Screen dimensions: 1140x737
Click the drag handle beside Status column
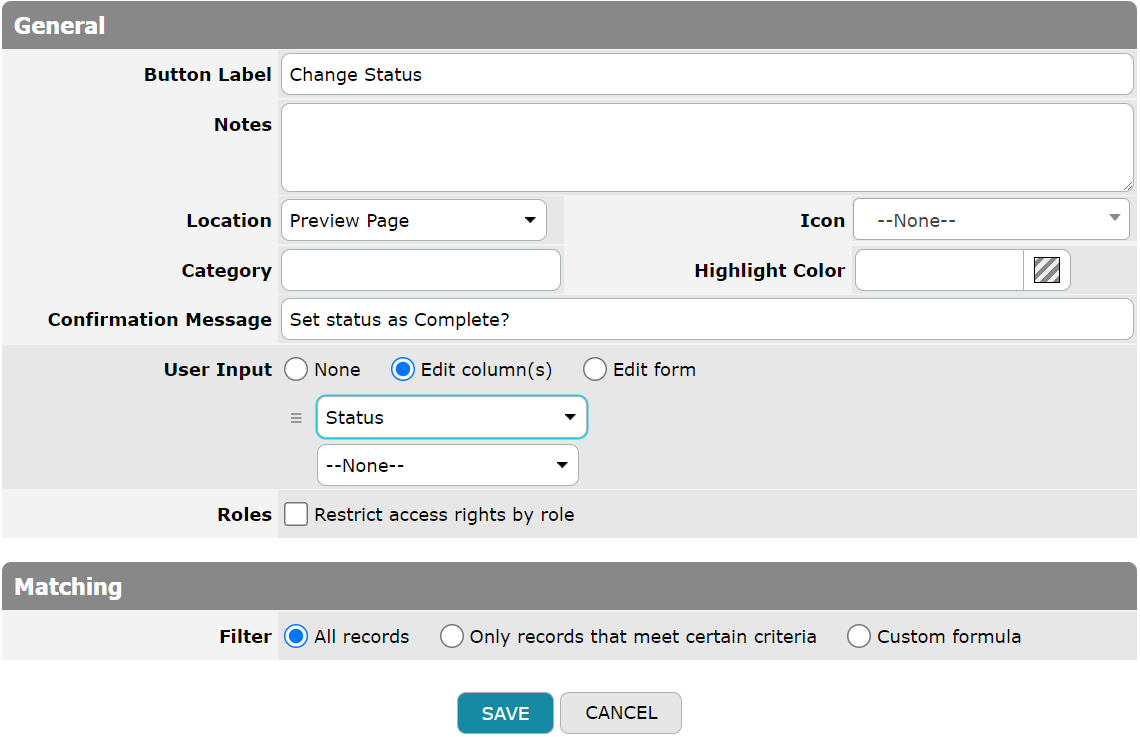pos(296,418)
